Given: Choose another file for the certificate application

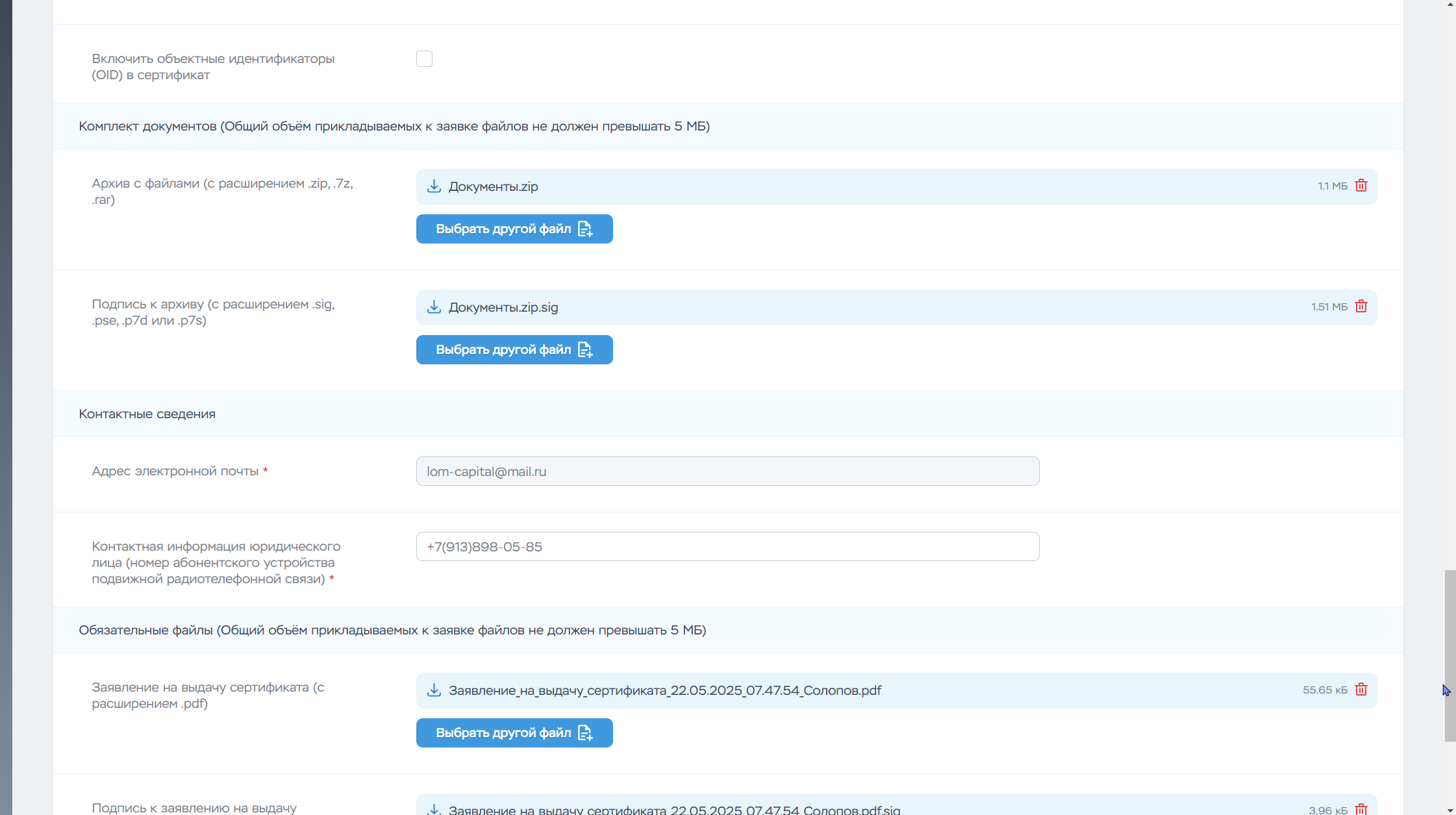Looking at the screenshot, I should pyautogui.click(x=514, y=733).
